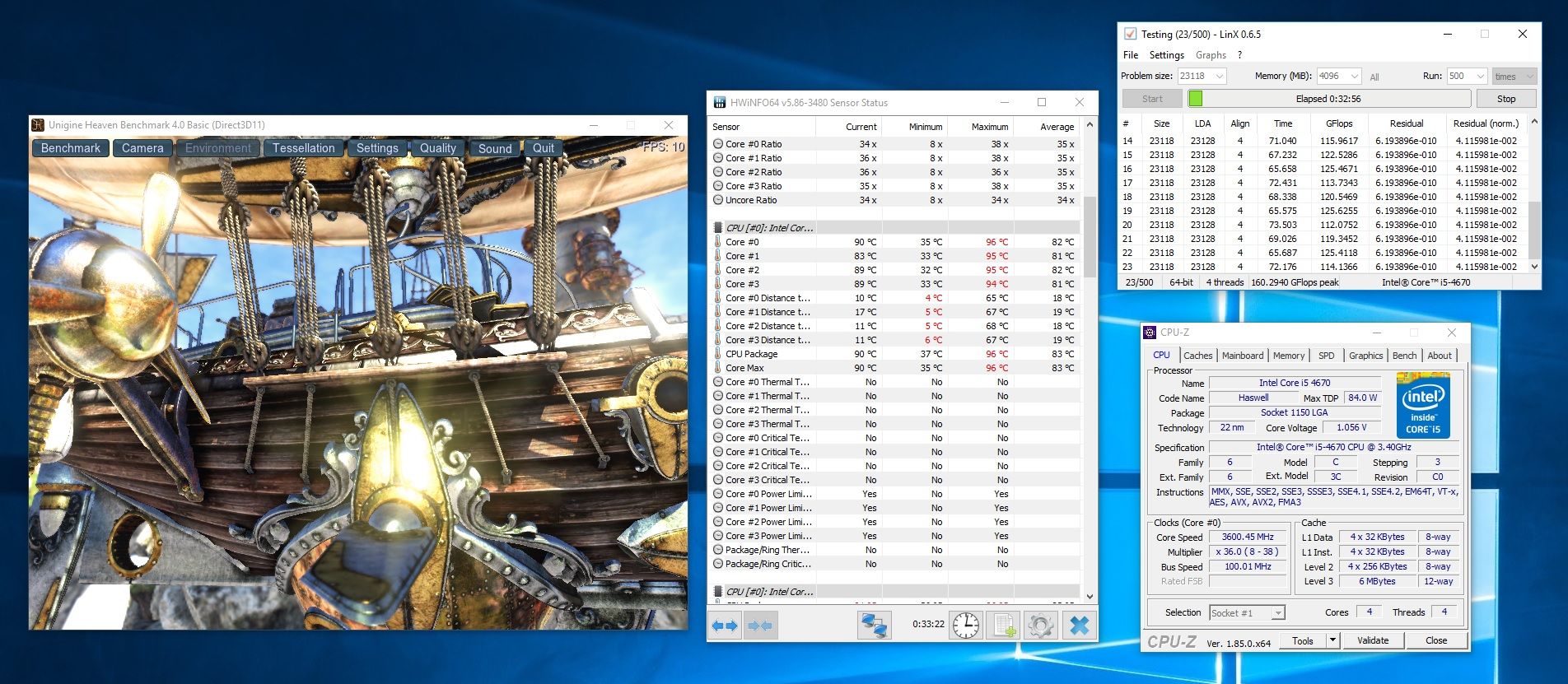Click Core #0 Thermal Throttling row icon

(718, 382)
